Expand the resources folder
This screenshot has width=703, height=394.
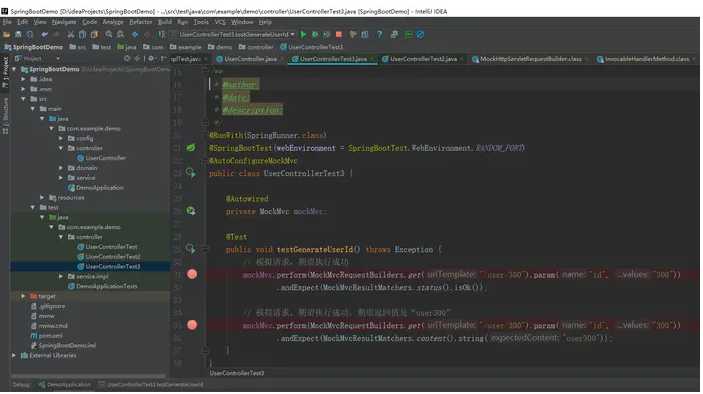tap(42, 198)
